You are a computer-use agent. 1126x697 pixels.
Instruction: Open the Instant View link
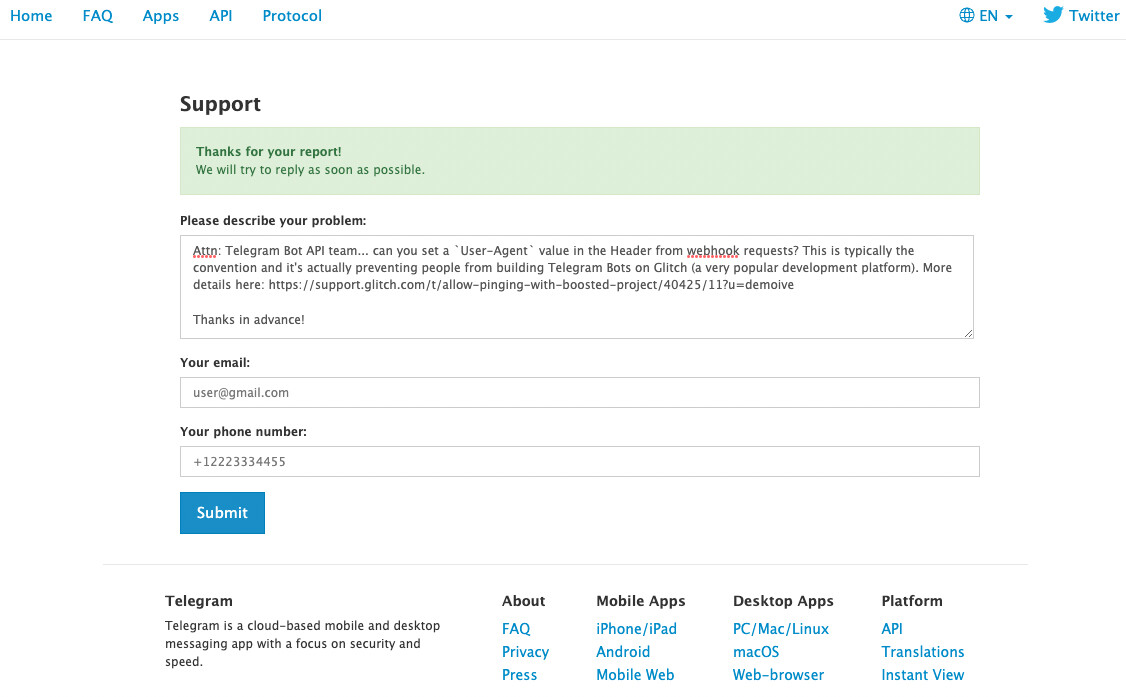923,675
